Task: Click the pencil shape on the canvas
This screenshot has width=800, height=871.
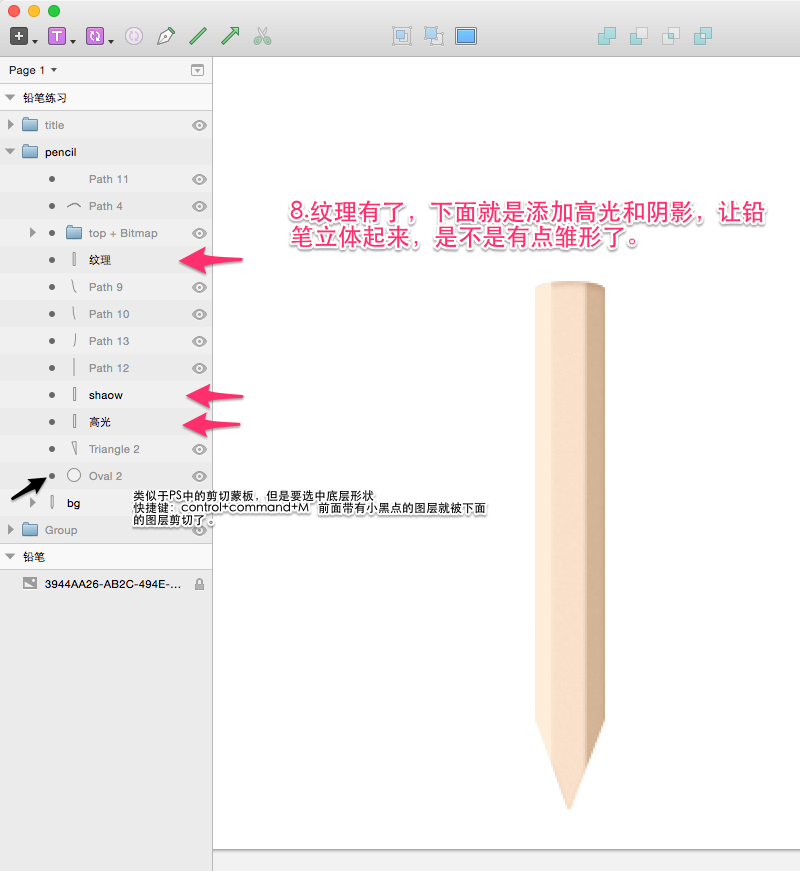Action: point(569,544)
